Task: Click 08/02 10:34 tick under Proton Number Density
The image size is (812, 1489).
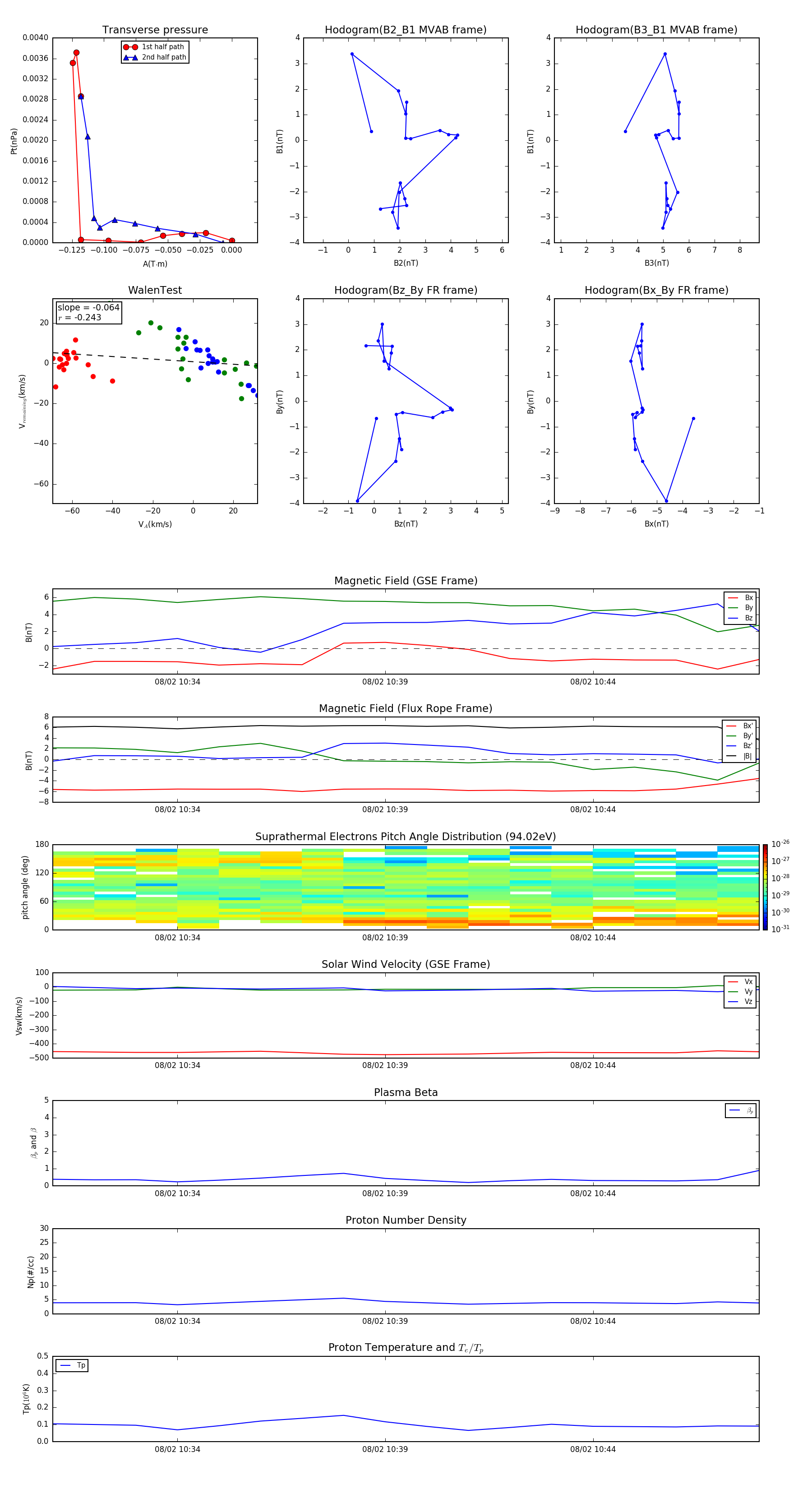Action: (177, 1321)
